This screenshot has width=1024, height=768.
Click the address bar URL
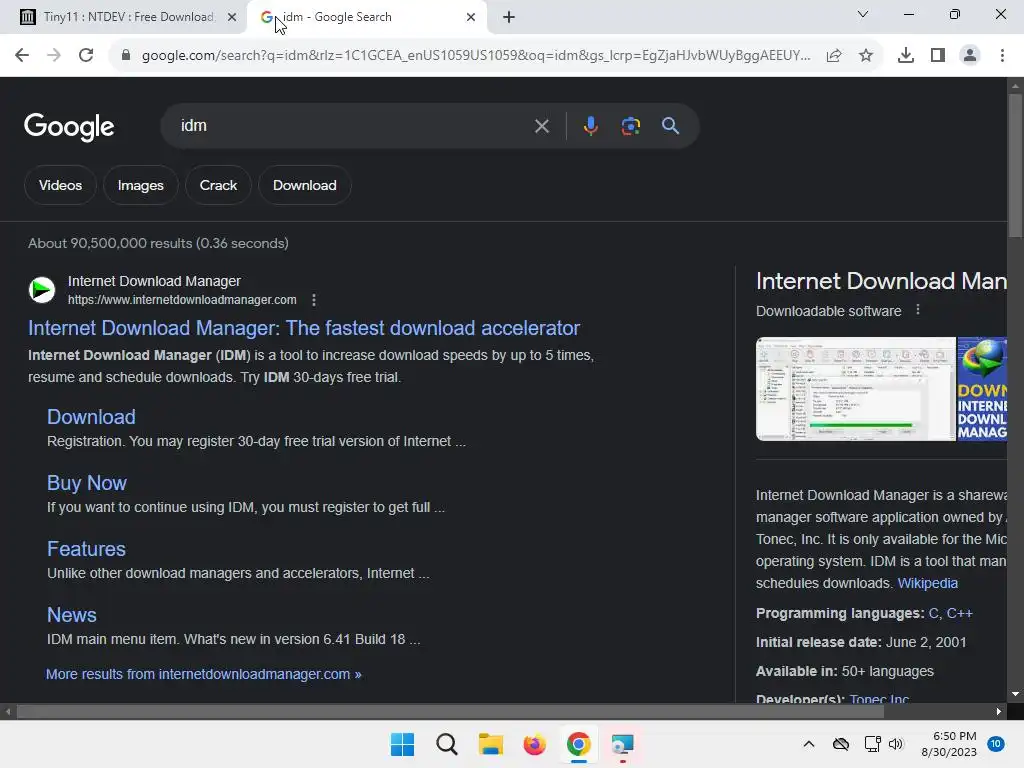pos(476,56)
